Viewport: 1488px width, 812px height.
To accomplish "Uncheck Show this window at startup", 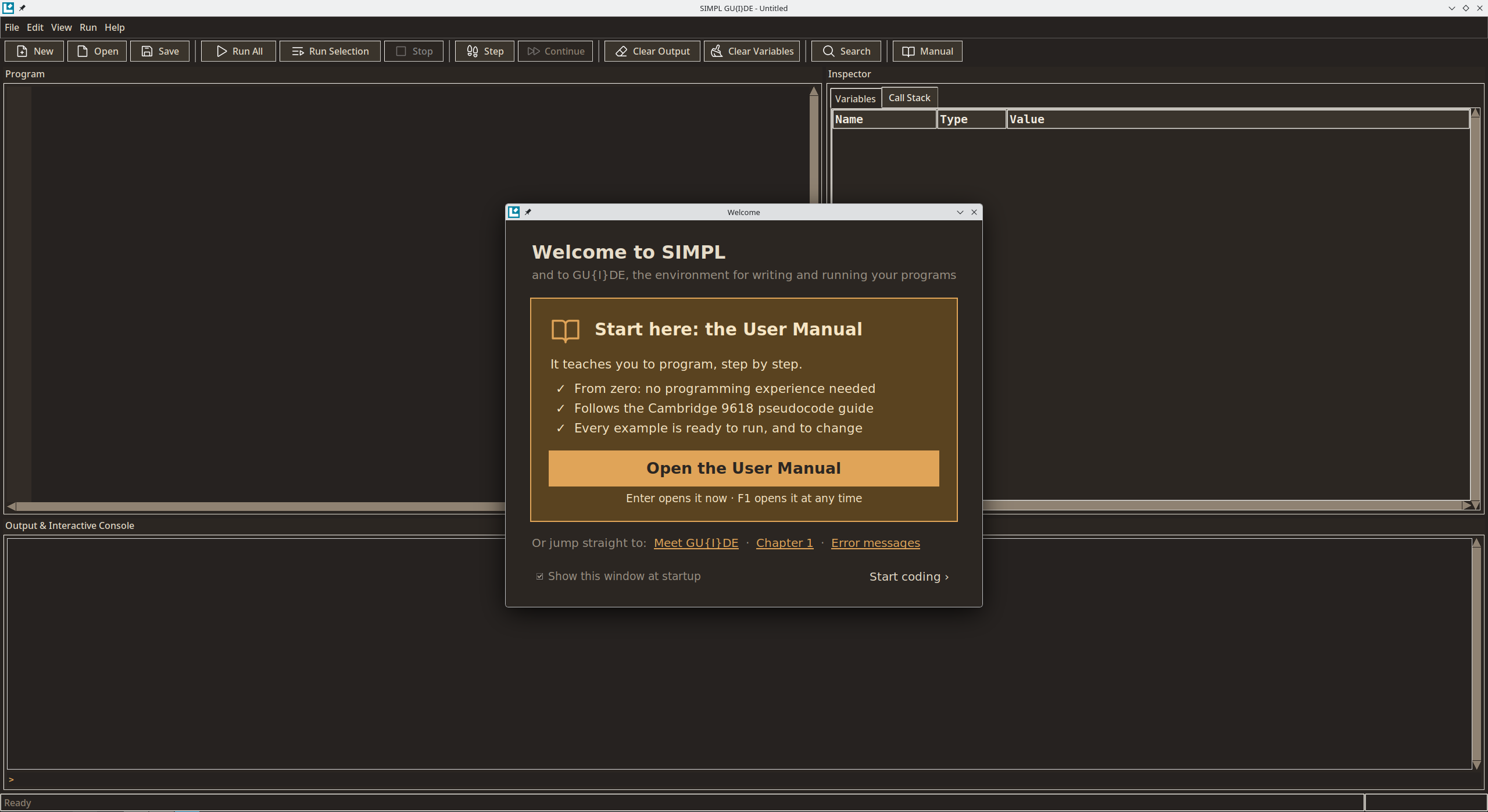I will tap(540, 576).
